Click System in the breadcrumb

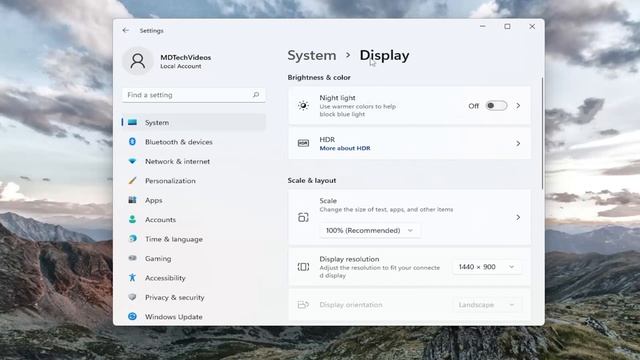tap(312, 55)
